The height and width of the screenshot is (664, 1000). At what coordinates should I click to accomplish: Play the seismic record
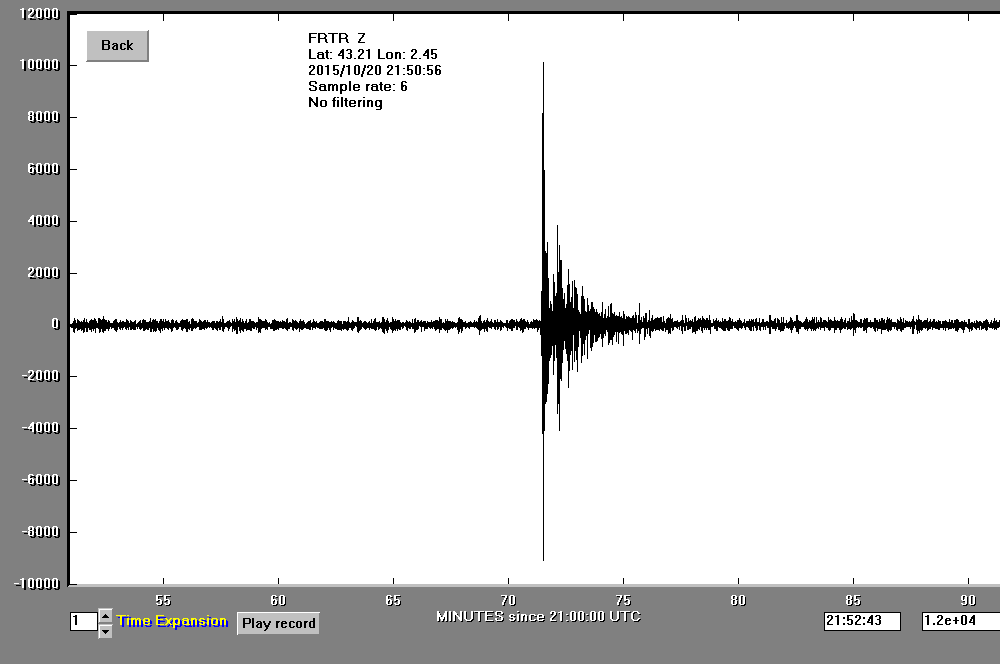(x=278, y=623)
